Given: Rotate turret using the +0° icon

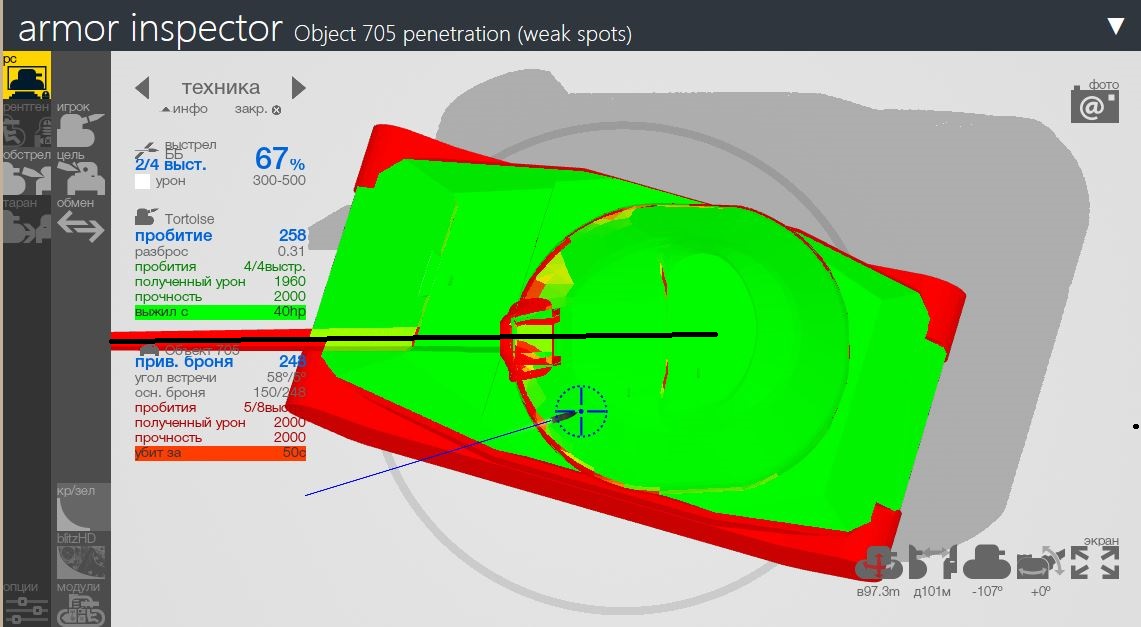Looking at the screenshot, I should [x=1041, y=563].
